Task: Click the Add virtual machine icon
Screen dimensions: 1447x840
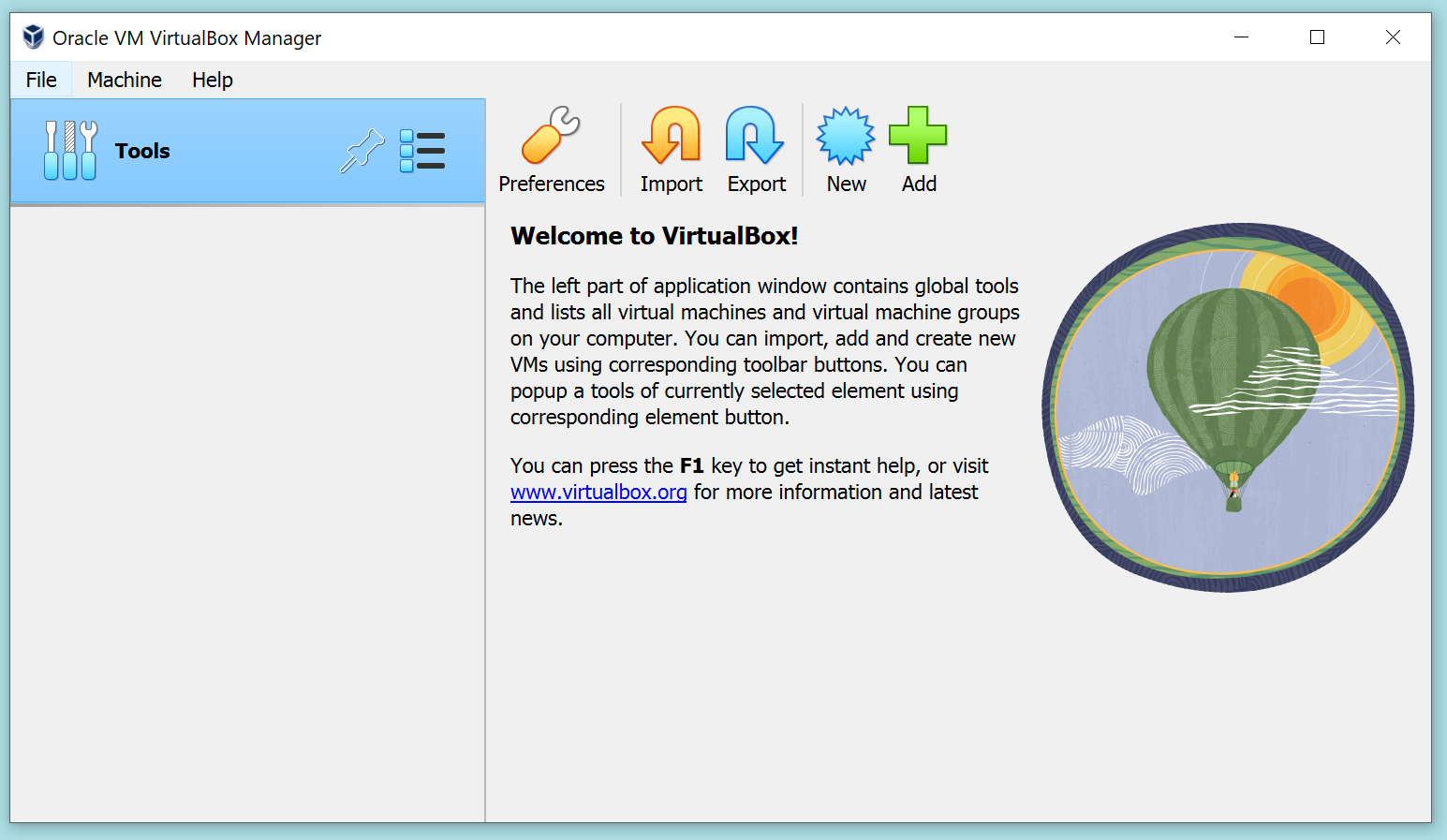Action: (x=918, y=136)
